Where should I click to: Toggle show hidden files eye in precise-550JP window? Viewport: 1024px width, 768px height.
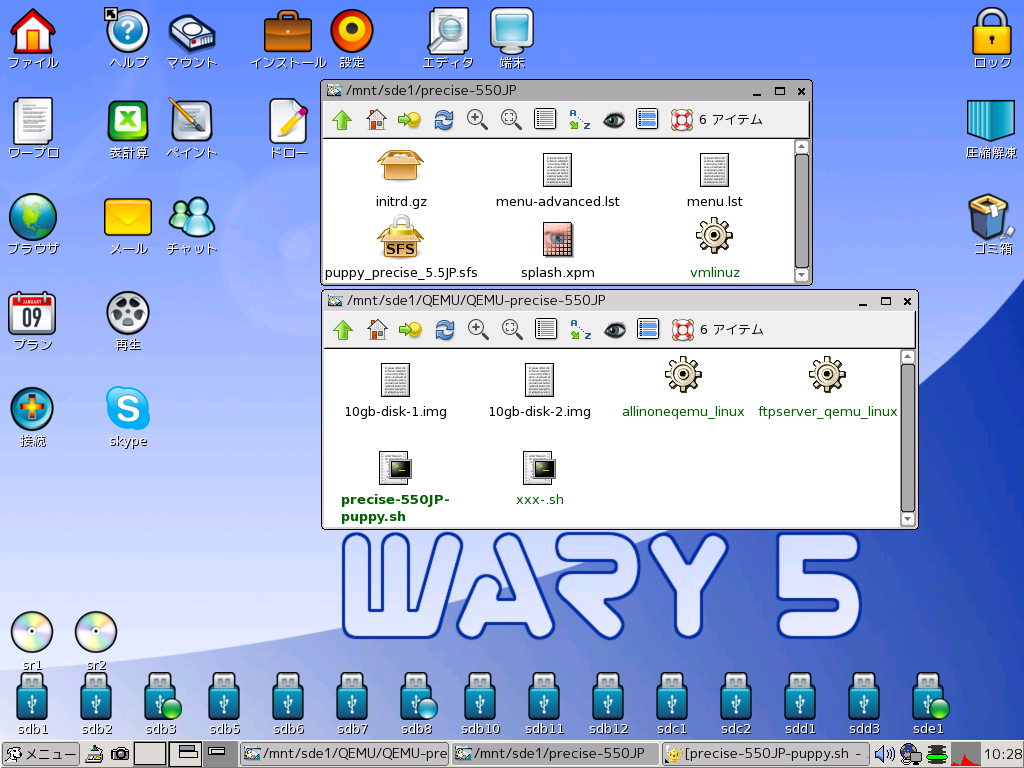click(x=613, y=120)
